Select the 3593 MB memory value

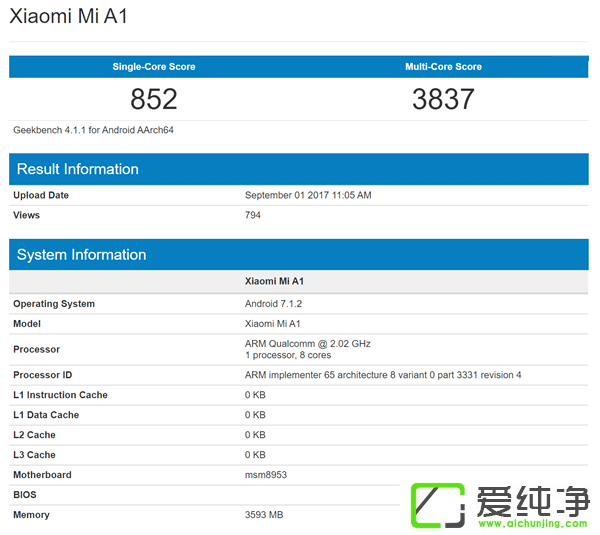tap(264, 515)
